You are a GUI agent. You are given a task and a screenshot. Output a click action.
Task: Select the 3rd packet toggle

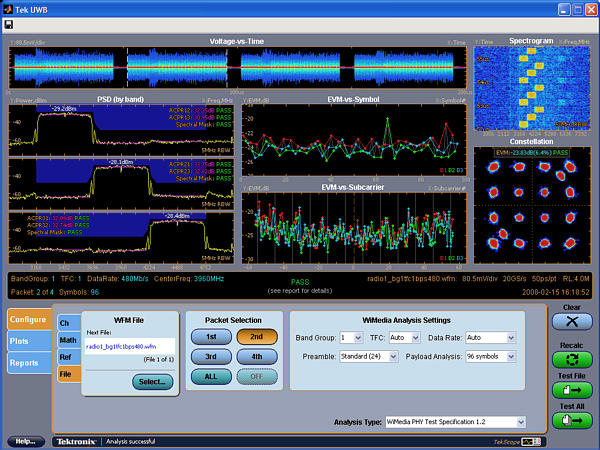[211, 355]
